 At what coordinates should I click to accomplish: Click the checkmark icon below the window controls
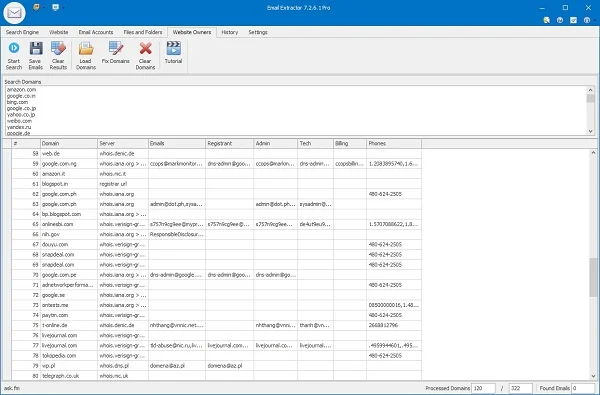pyautogui.click(x=573, y=20)
